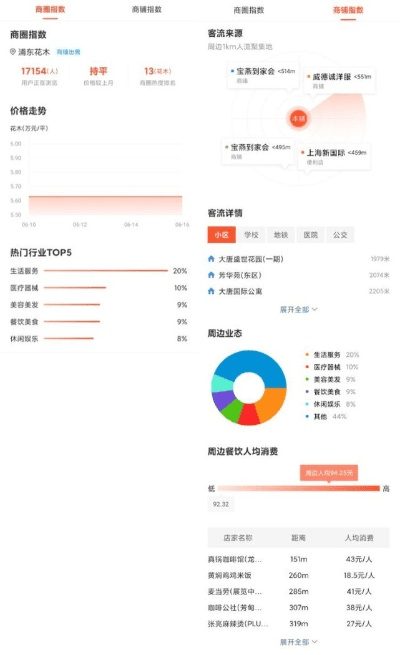400x655 pixels.
Task: Click the 休闲娱乐 8% bar in TOP5
Action: pyautogui.click(x=69, y=338)
